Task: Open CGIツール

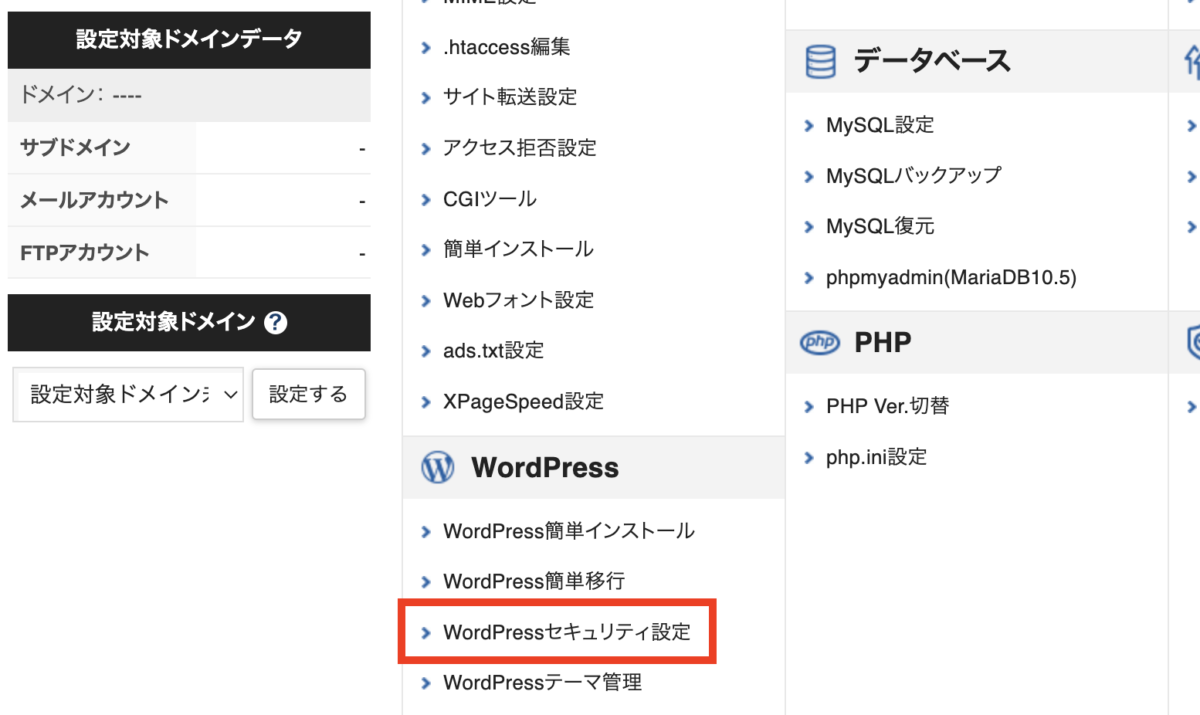Action: coord(490,199)
